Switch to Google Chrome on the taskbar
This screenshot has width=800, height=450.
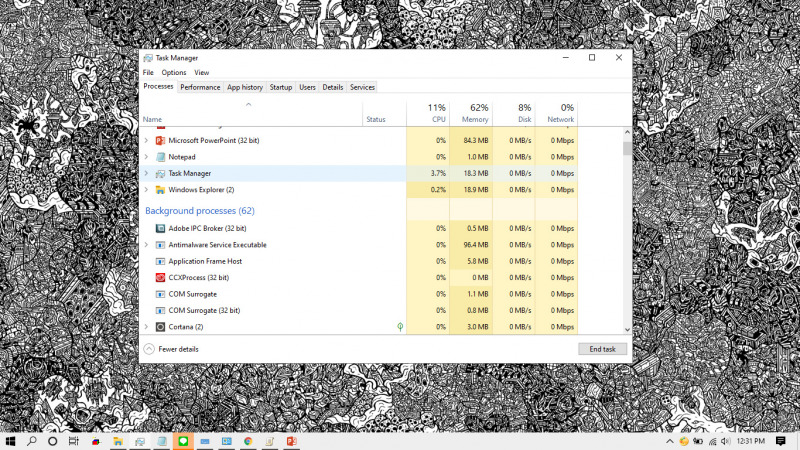pyautogui.click(x=248, y=441)
